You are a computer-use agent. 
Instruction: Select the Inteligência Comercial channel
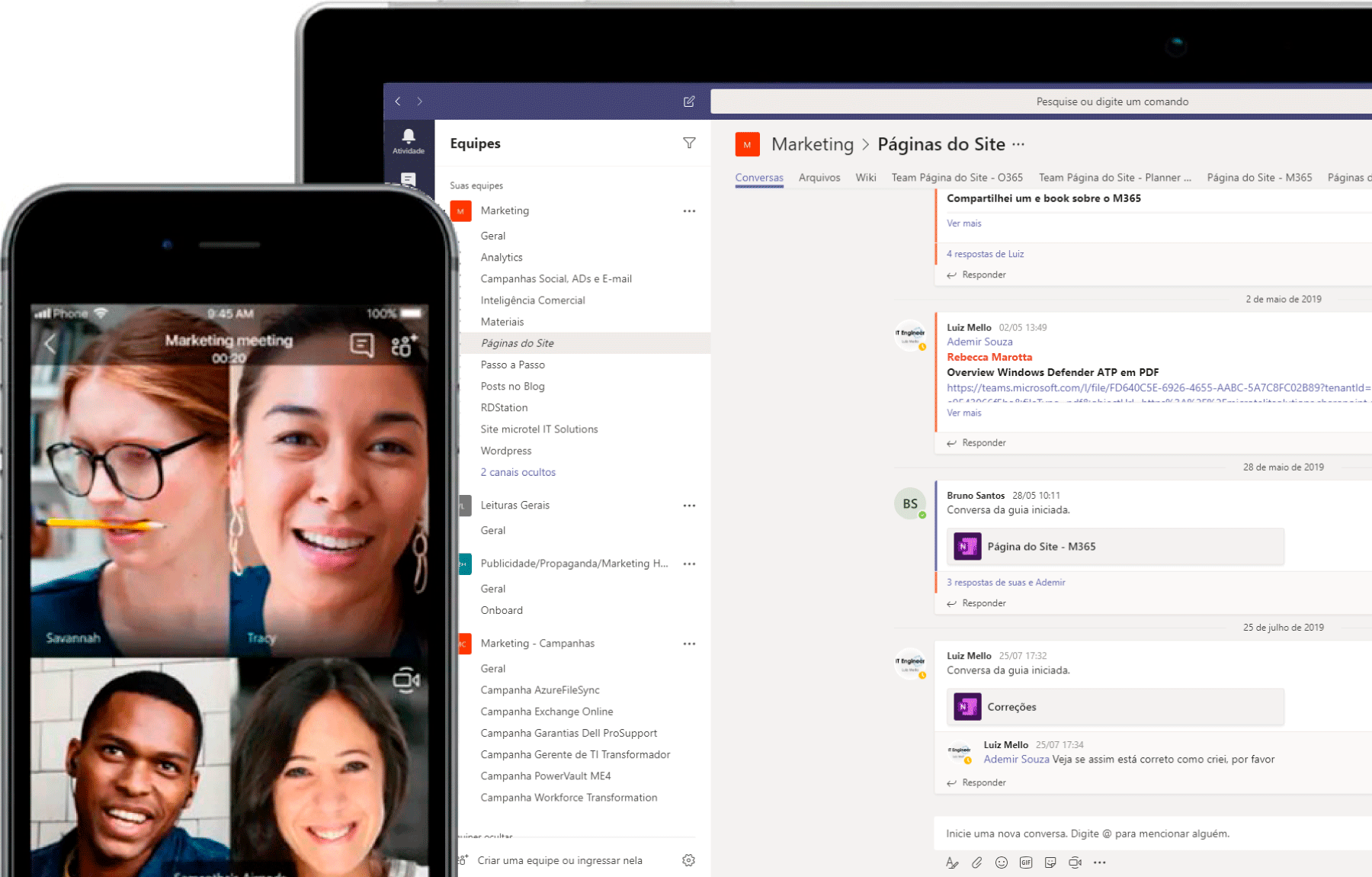pyautogui.click(x=533, y=300)
